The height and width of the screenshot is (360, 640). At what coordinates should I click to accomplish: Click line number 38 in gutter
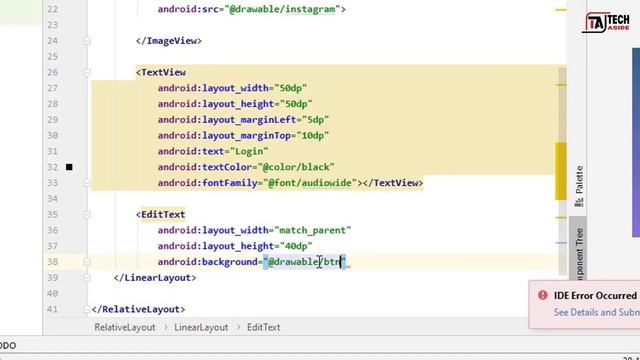pos(53,262)
